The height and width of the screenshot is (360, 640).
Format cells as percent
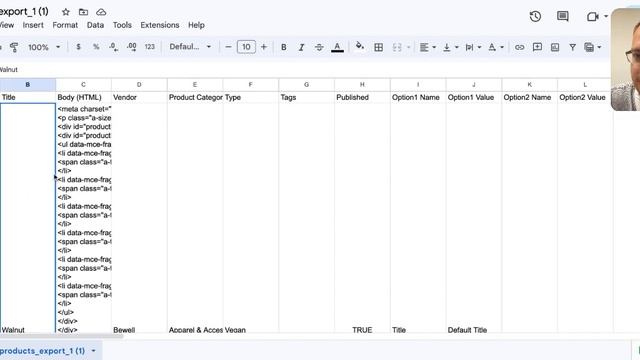tap(96, 47)
